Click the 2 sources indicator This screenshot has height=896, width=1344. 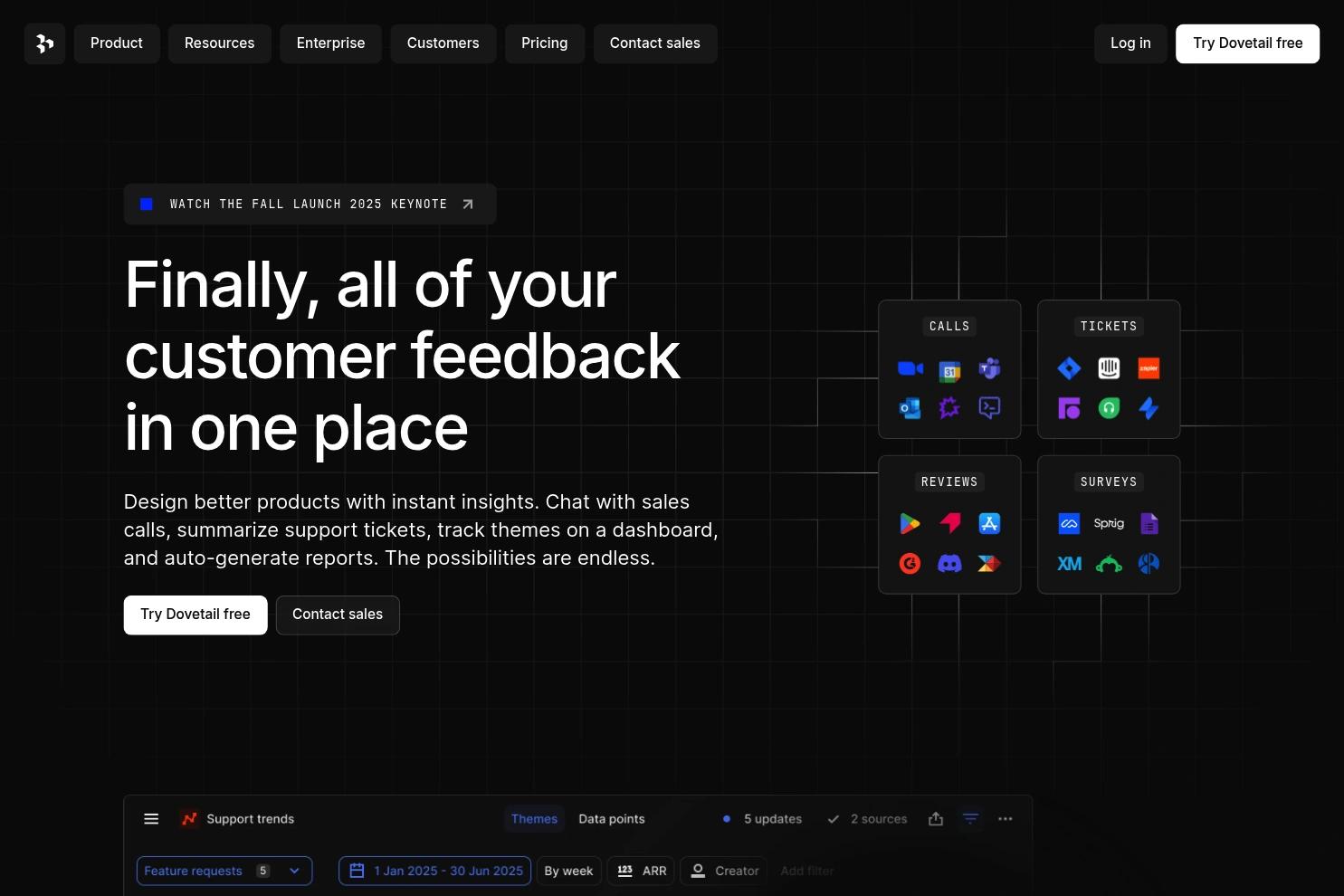tap(867, 819)
